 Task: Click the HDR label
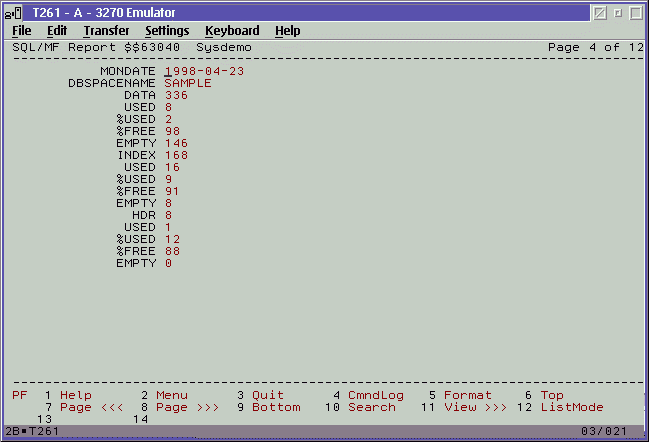coord(144,215)
